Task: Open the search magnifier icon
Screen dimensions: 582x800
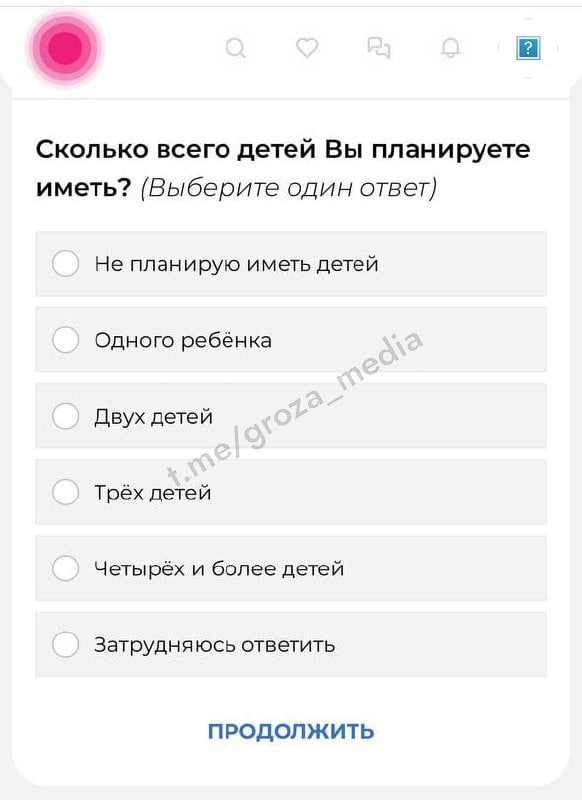Action: 236,48
